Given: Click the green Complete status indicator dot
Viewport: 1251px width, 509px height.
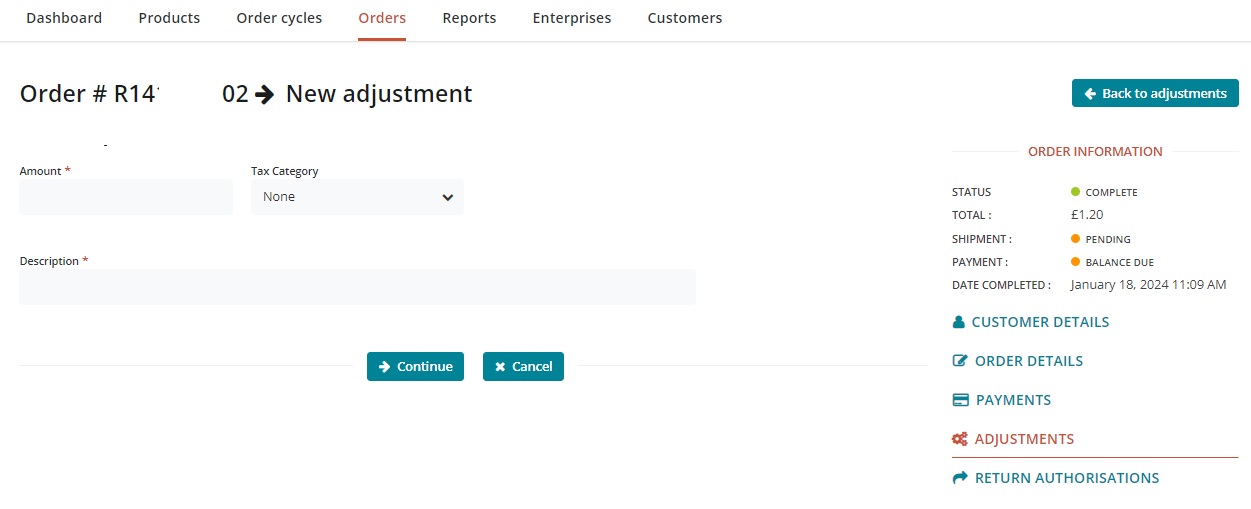Looking at the screenshot, I should 1076,191.
